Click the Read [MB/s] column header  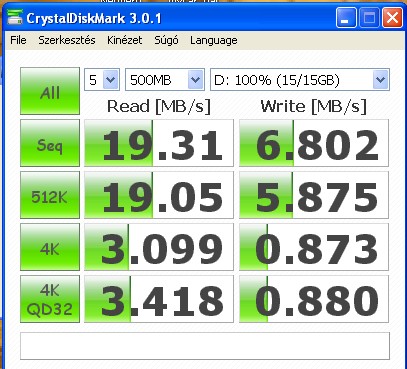coord(159,107)
